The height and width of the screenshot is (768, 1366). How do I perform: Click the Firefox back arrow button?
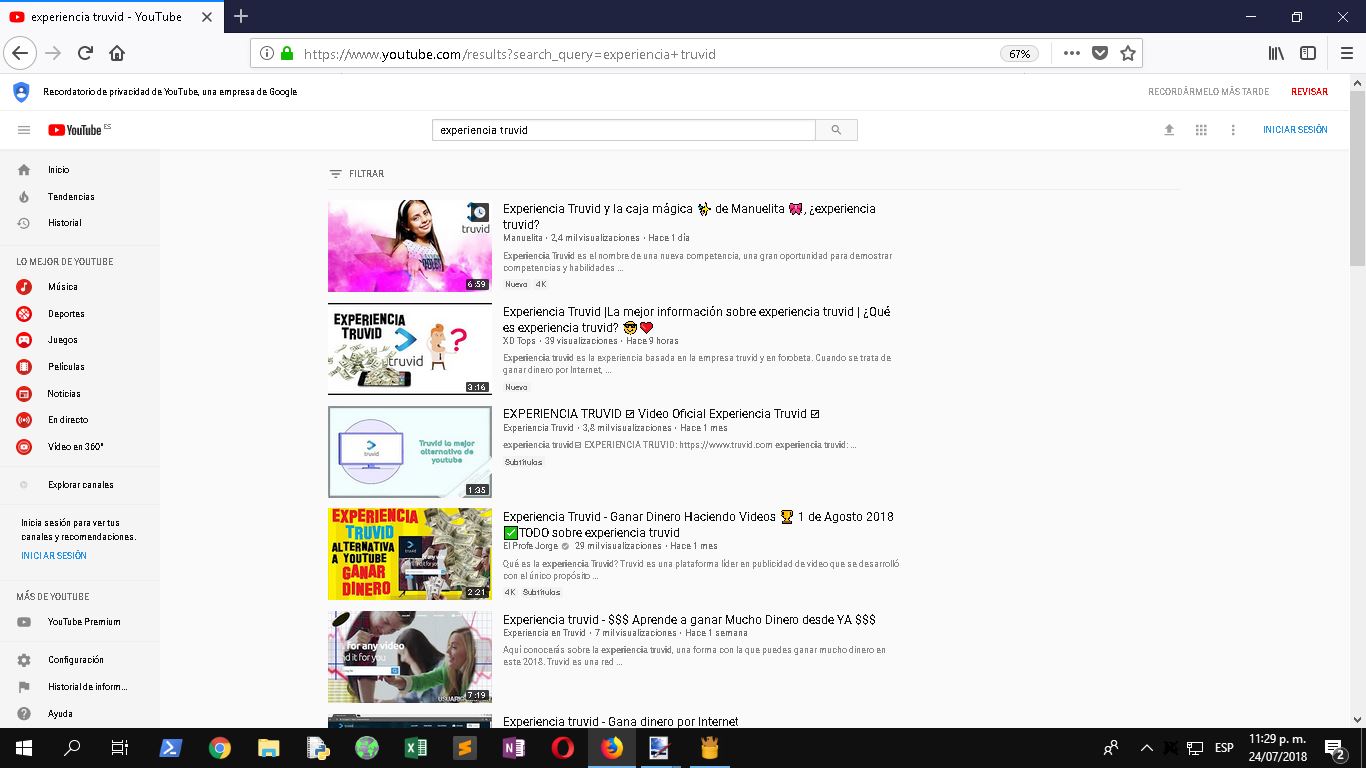[21, 54]
